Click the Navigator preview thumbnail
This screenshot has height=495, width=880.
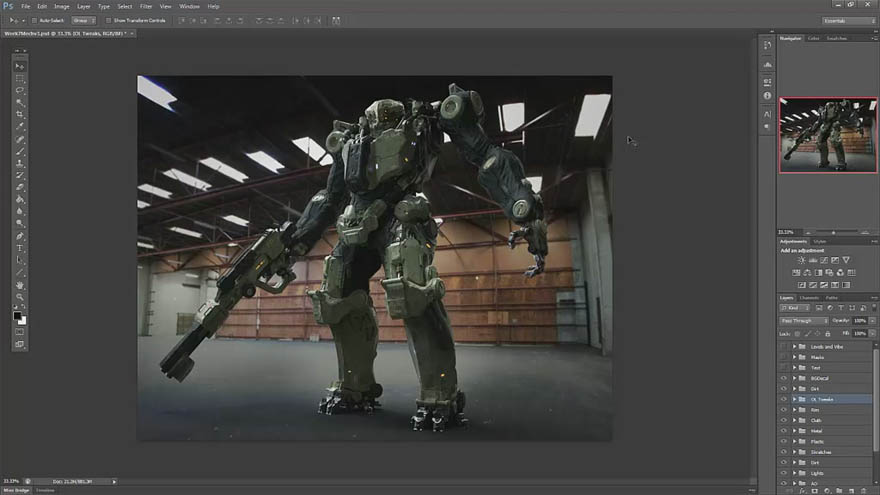(x=828, y=135)
